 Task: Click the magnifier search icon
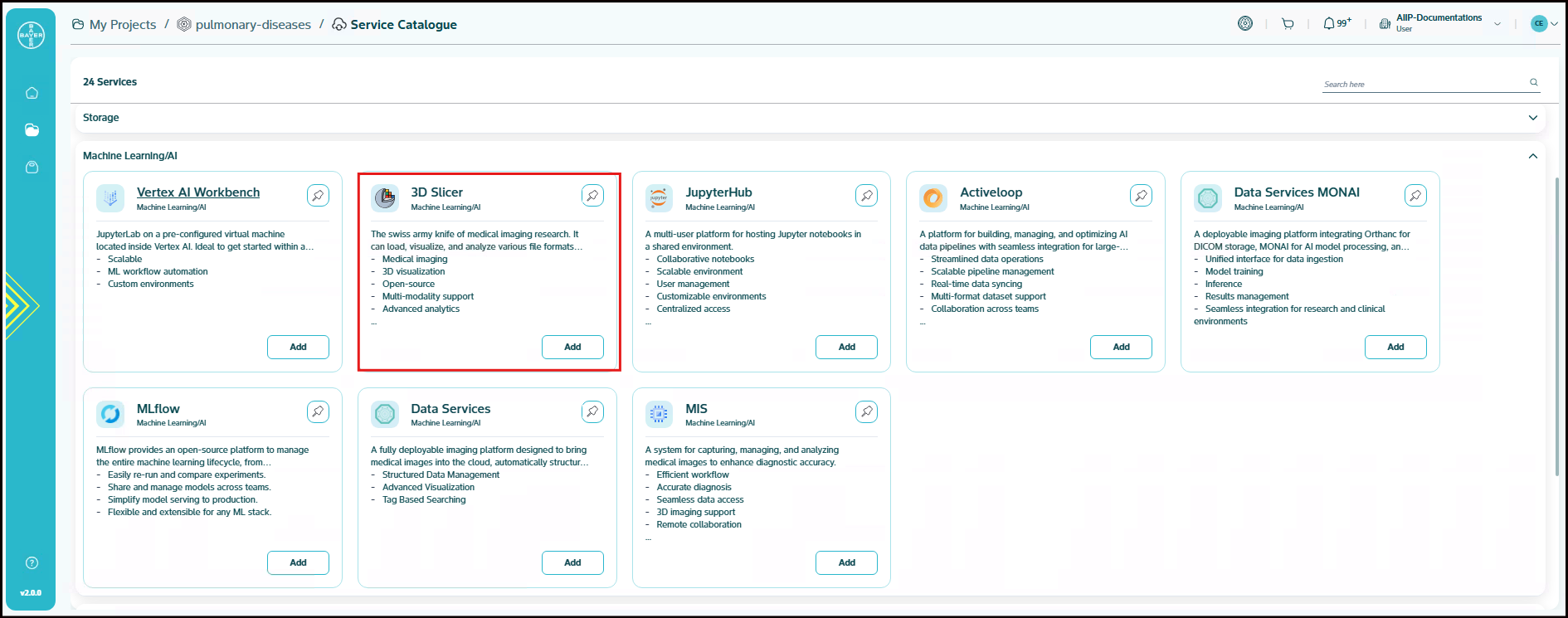[1534, 83]
